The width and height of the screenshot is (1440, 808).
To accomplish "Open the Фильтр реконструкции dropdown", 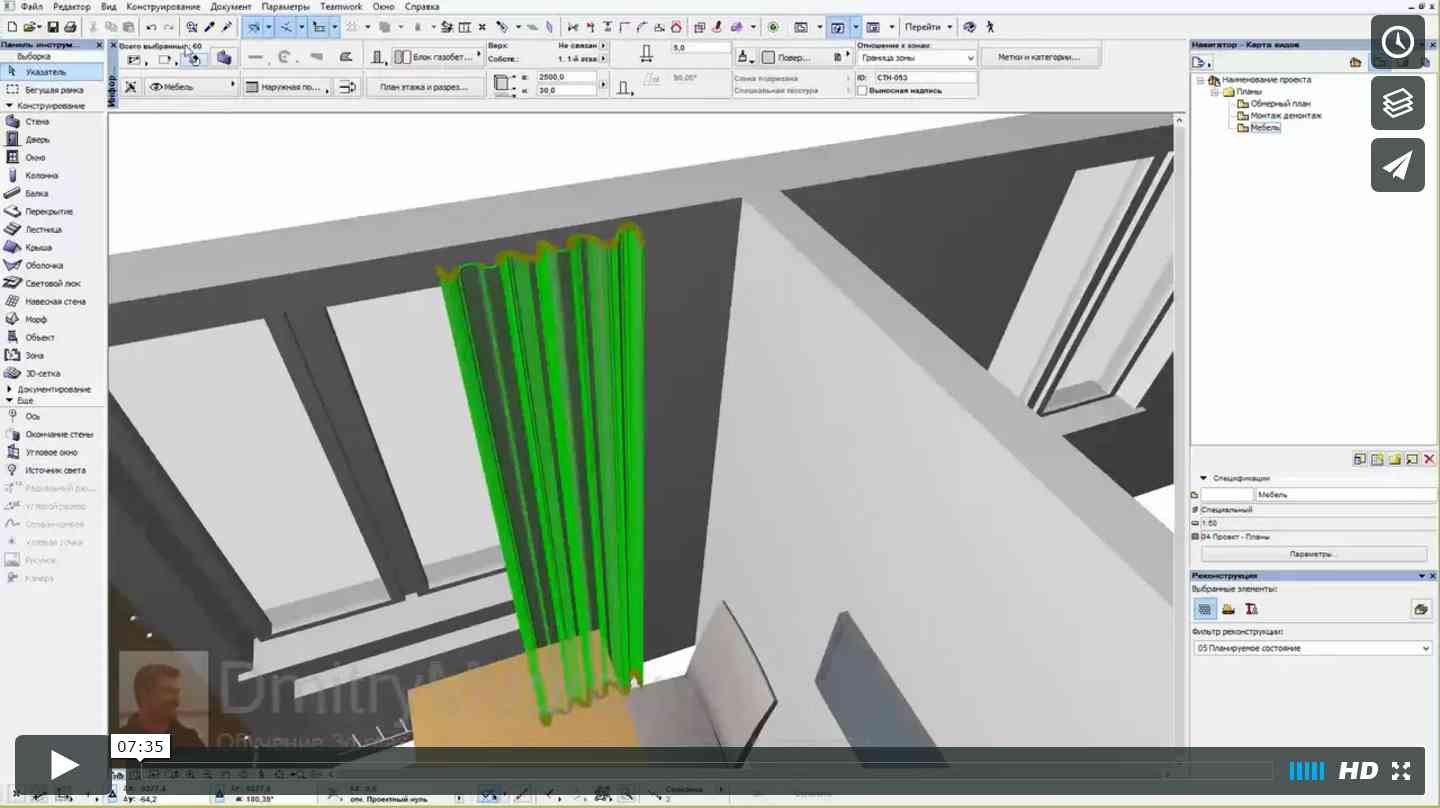I will pos(1312,648).
